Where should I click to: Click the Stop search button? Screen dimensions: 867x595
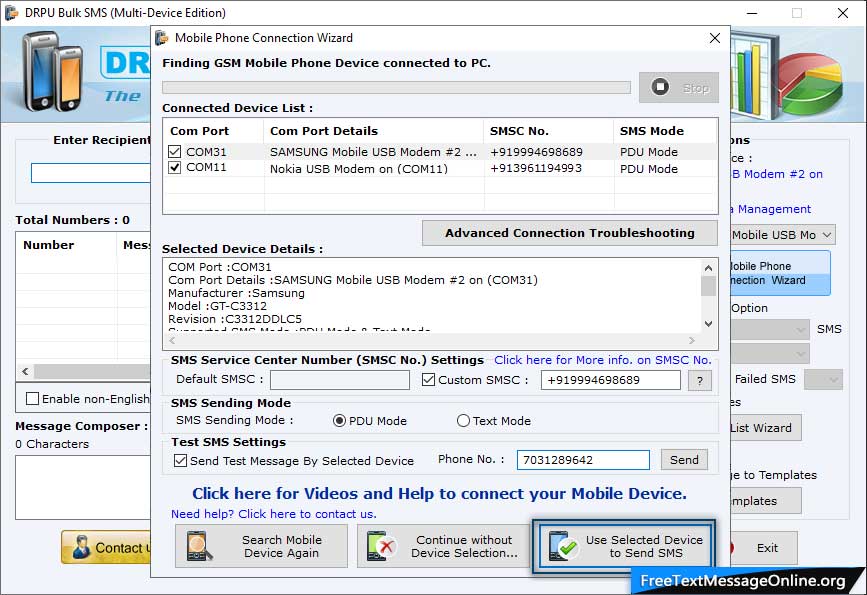[678, 87]
